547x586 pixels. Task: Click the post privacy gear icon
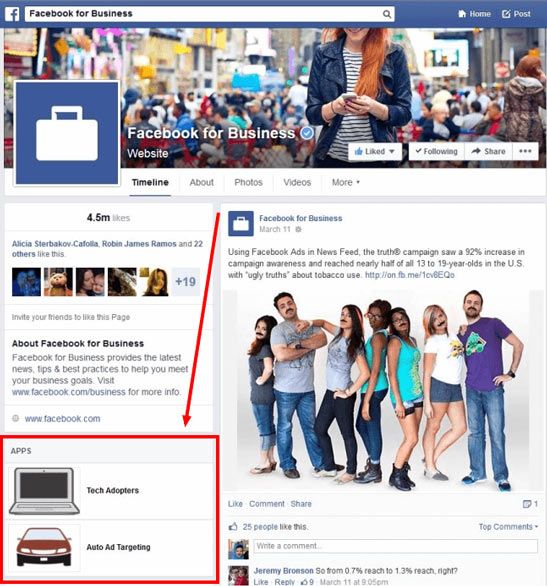tap(298, 229)
